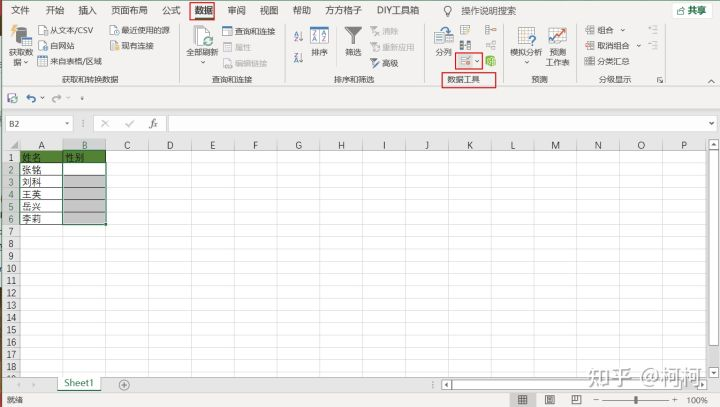Viewport: 720px width, 407px height.
Task: Show the 查询和连接 pane
Action: pyautogui.click(x=248, y=31)
